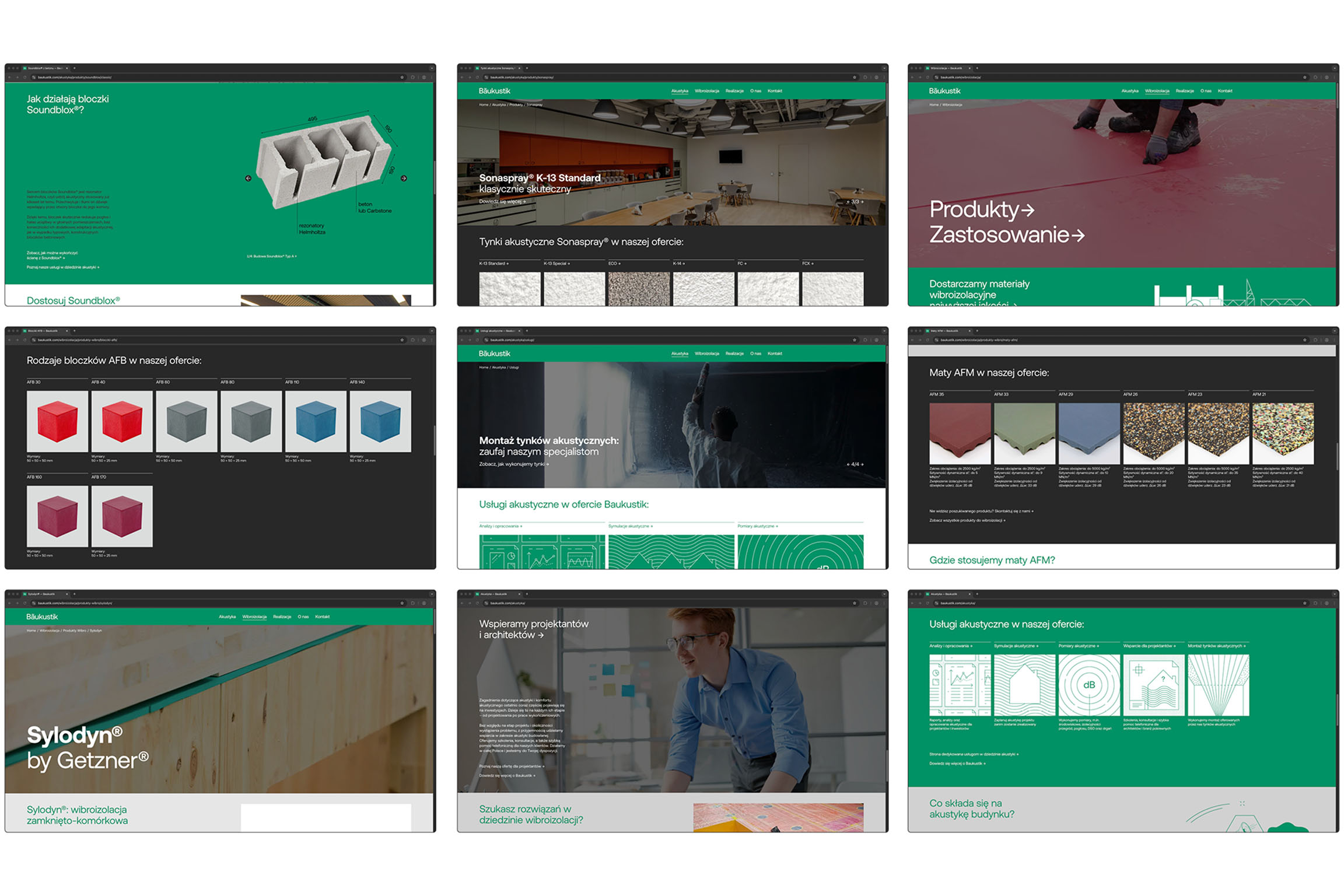Select the multicolor AFM 21 mat thumbnail

tap(1283, 434)
